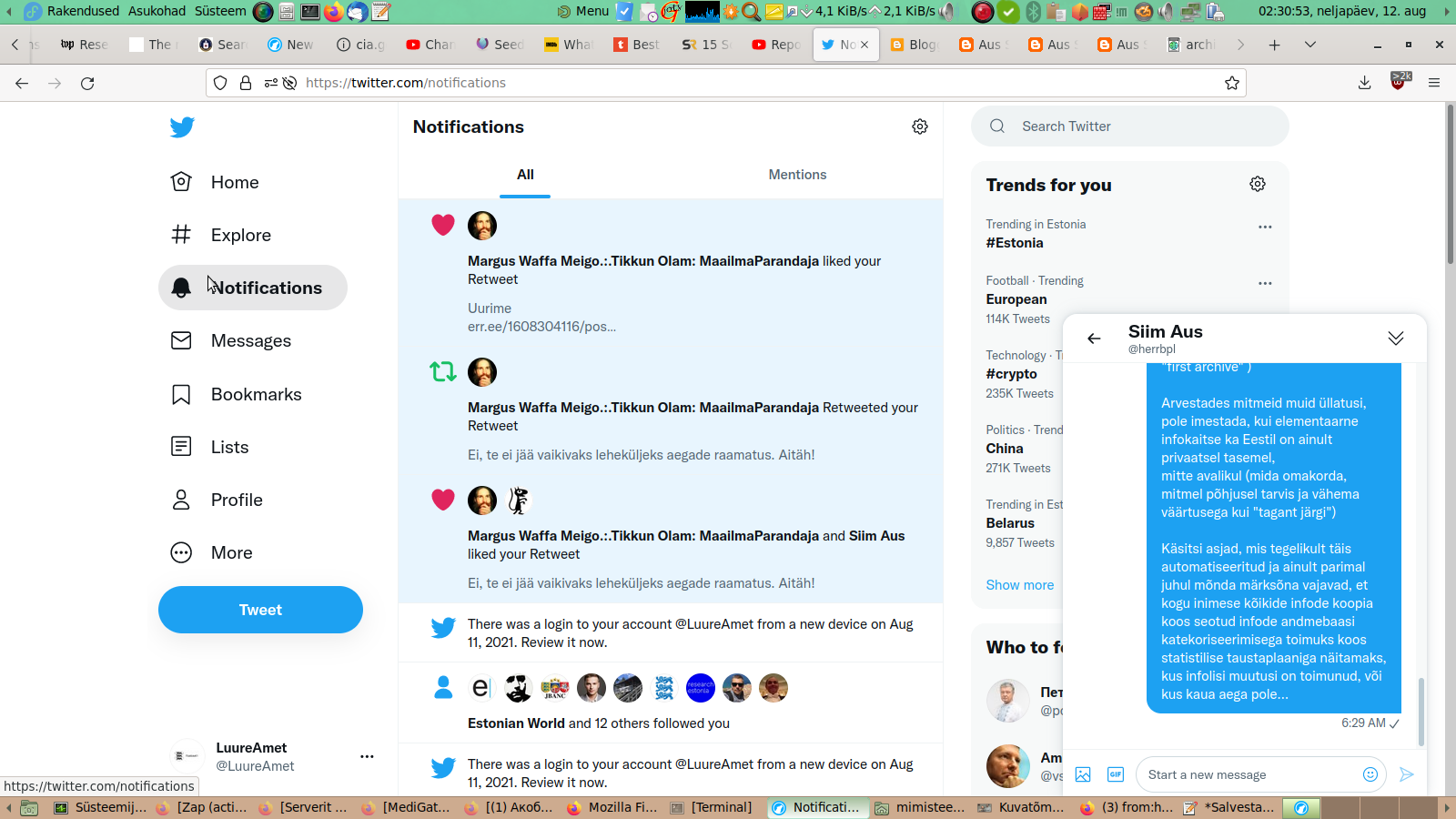Open the emoji picker in message box
The image size is (1456, 819).
(1370, 774)
